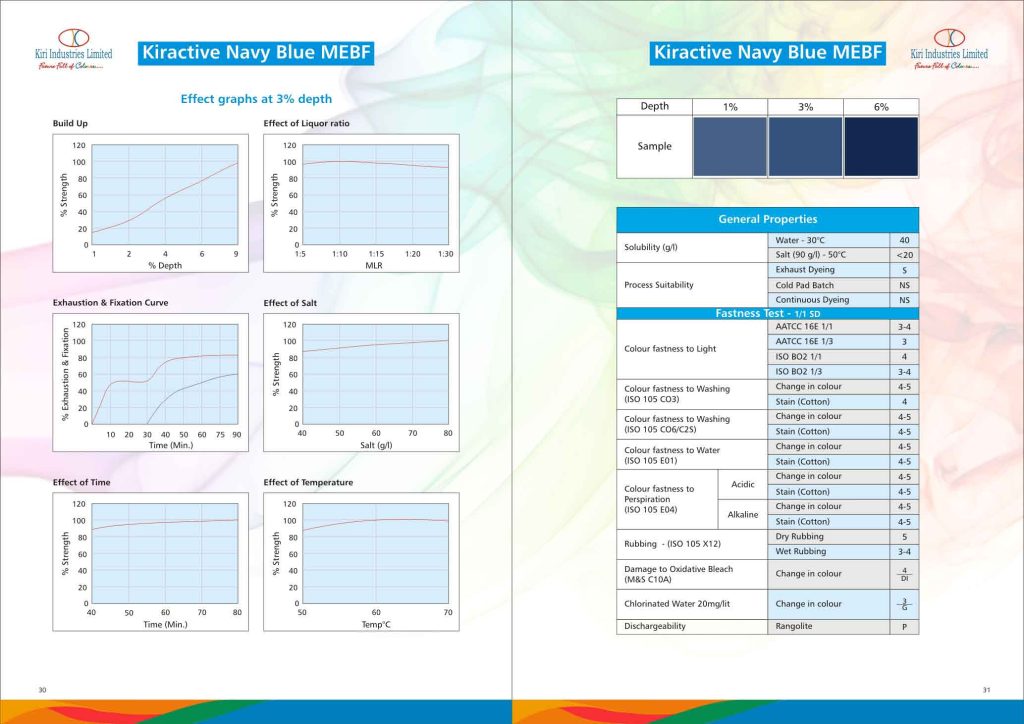Click the 'Rangolite' cell
The width and height of the screenshot is (1024, 724).
829,627
